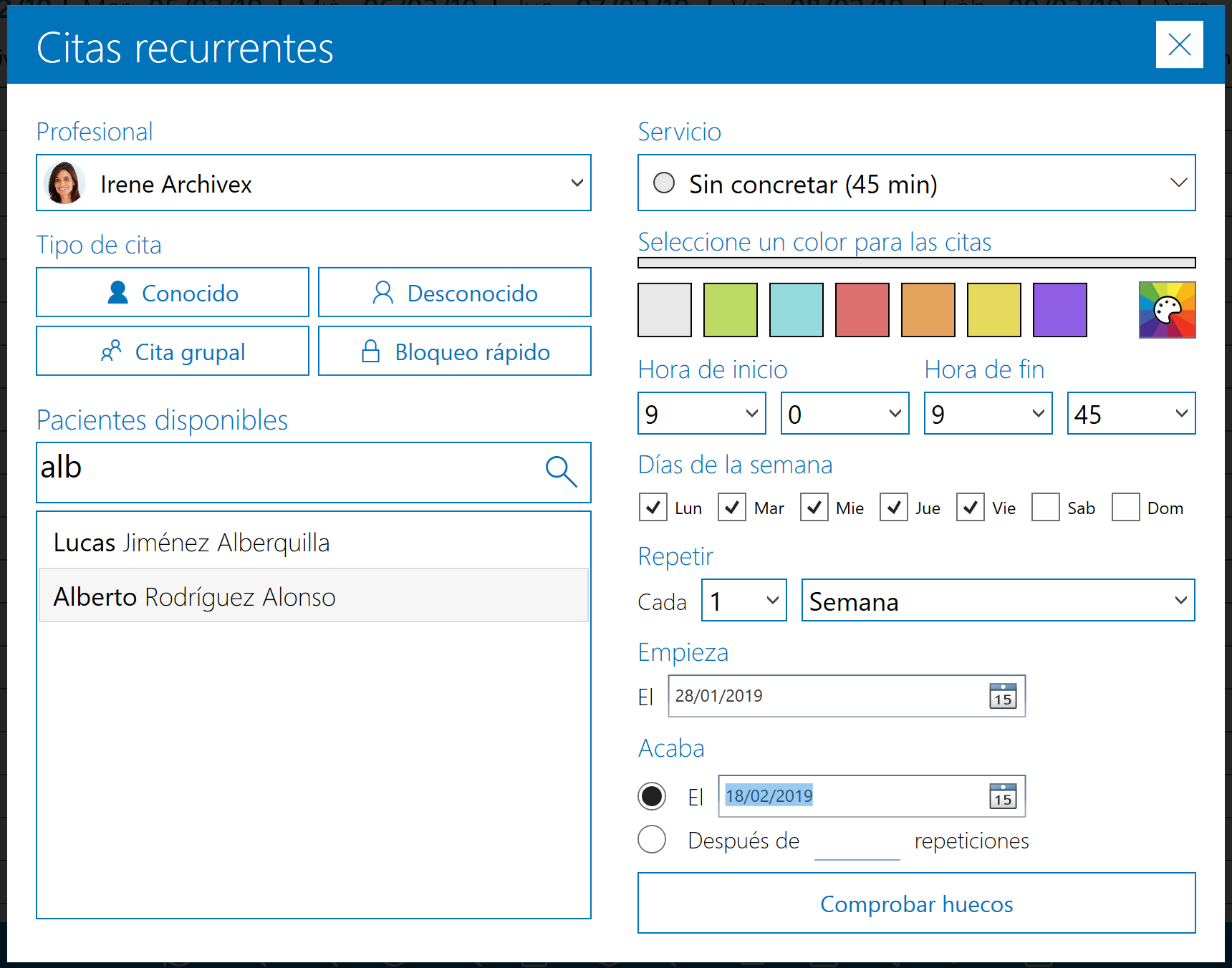Select the Después de repeticiones radio button
Screen dimensions: 1232x968
coord(651,839)
